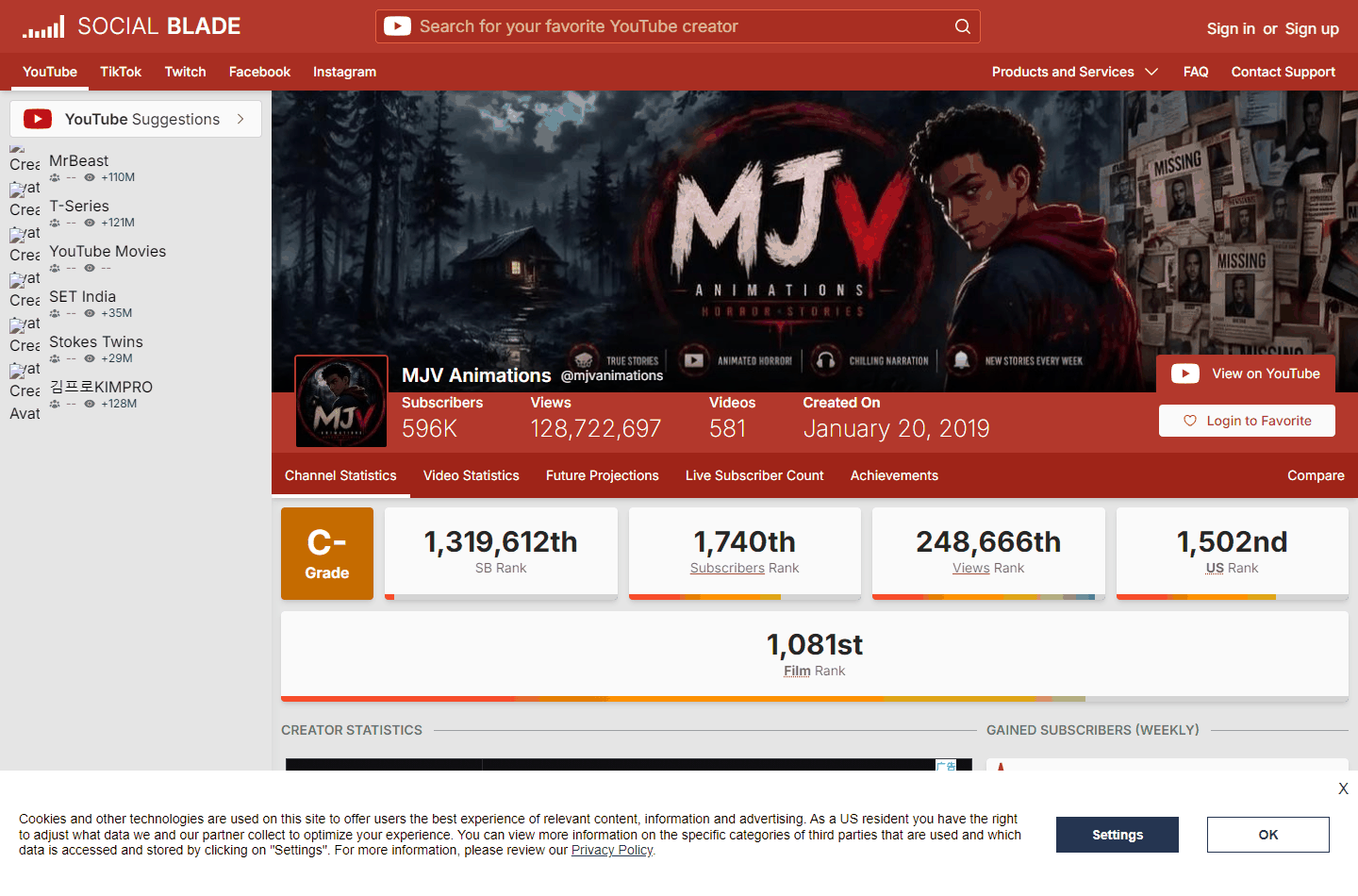Click the Views Rank progress bar
Image resolution: width=1358 pixels, height=896 pixels.
coord(988,597)
